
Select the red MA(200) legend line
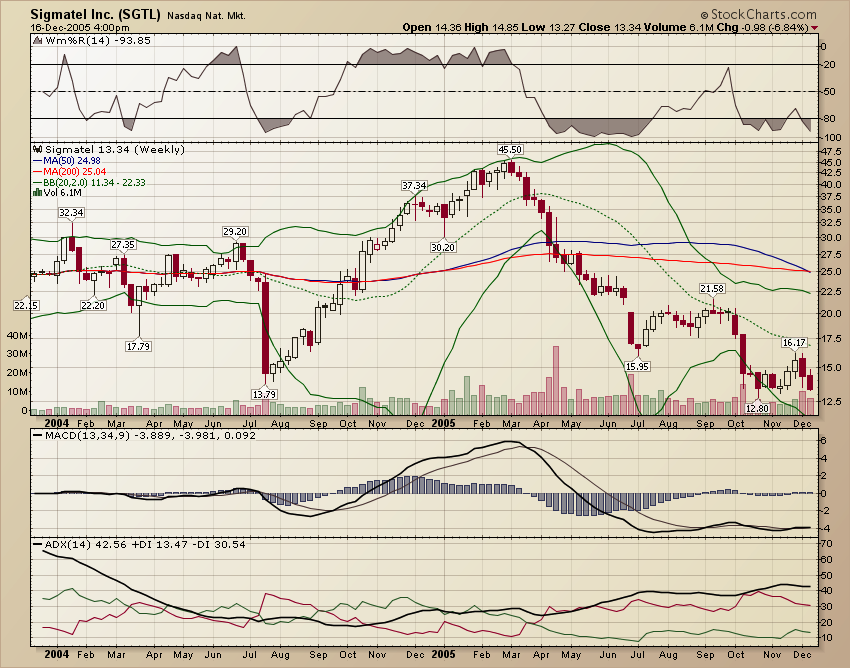tap(37, 171)
